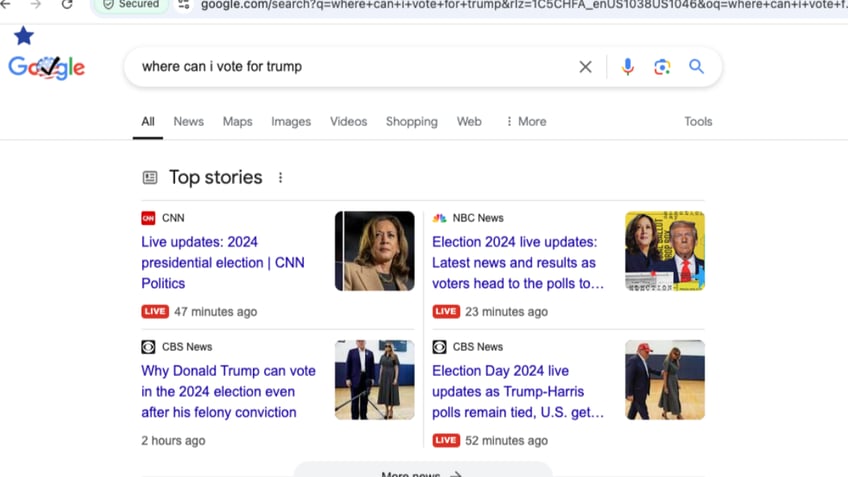Switch to the Shopping tab

click(412, 122)
